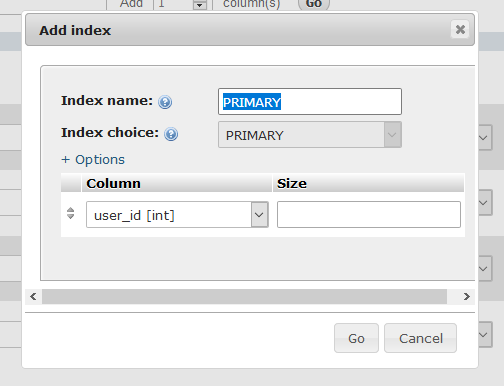This screenshot has width=504, height=386.
Task: Click the horizontal scrollbar's left arrow
Action: tap(33, 296)
